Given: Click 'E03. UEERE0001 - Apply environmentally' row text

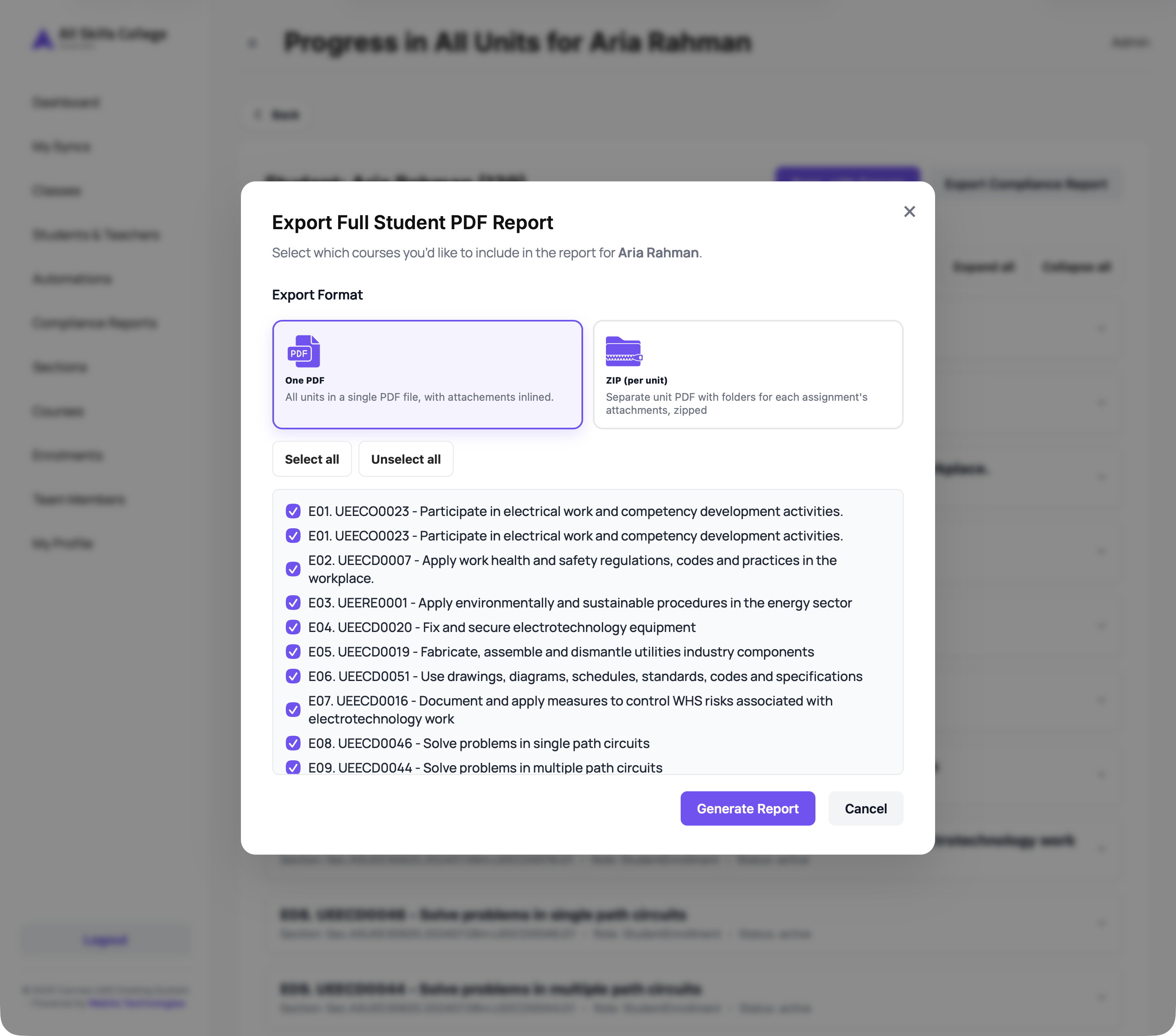Looking at the screenshot, I should (x=580, y=603).
